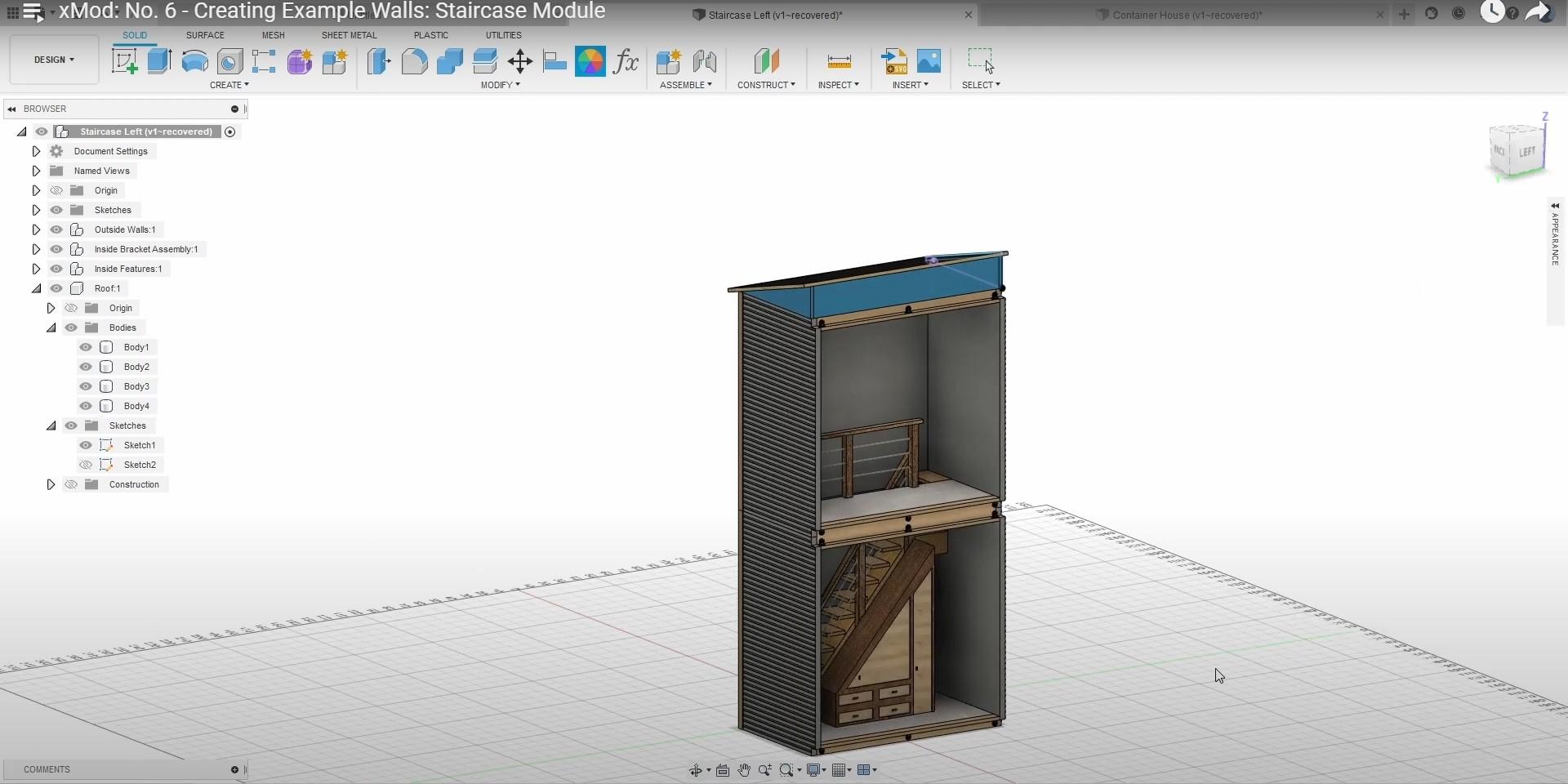
Task: Click the Insert SVG icon
Action: tap(894, 61)
